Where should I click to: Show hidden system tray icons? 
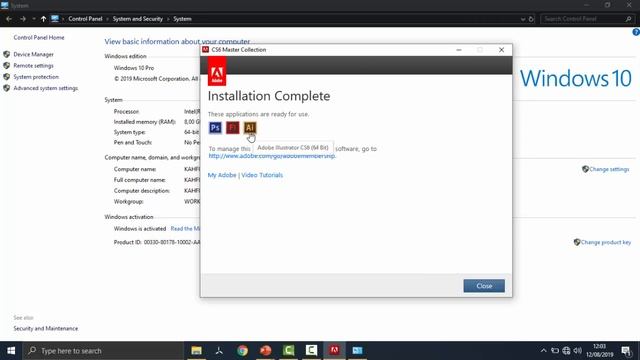(543, 351)
